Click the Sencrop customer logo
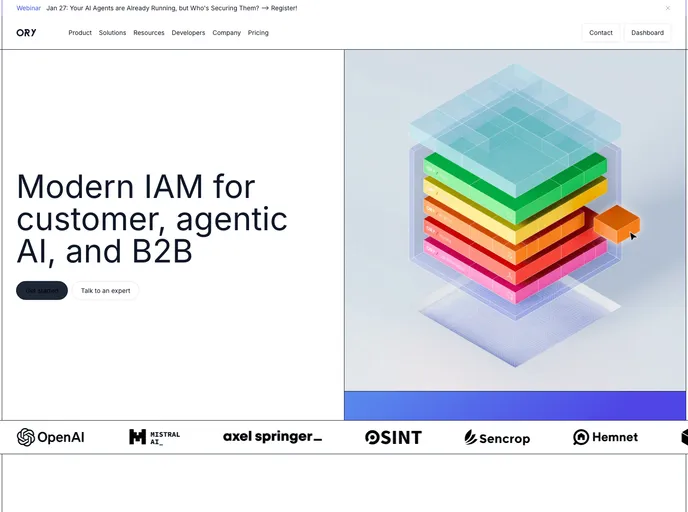This screenshot has height=512, width=688. [x=497, y=437]
